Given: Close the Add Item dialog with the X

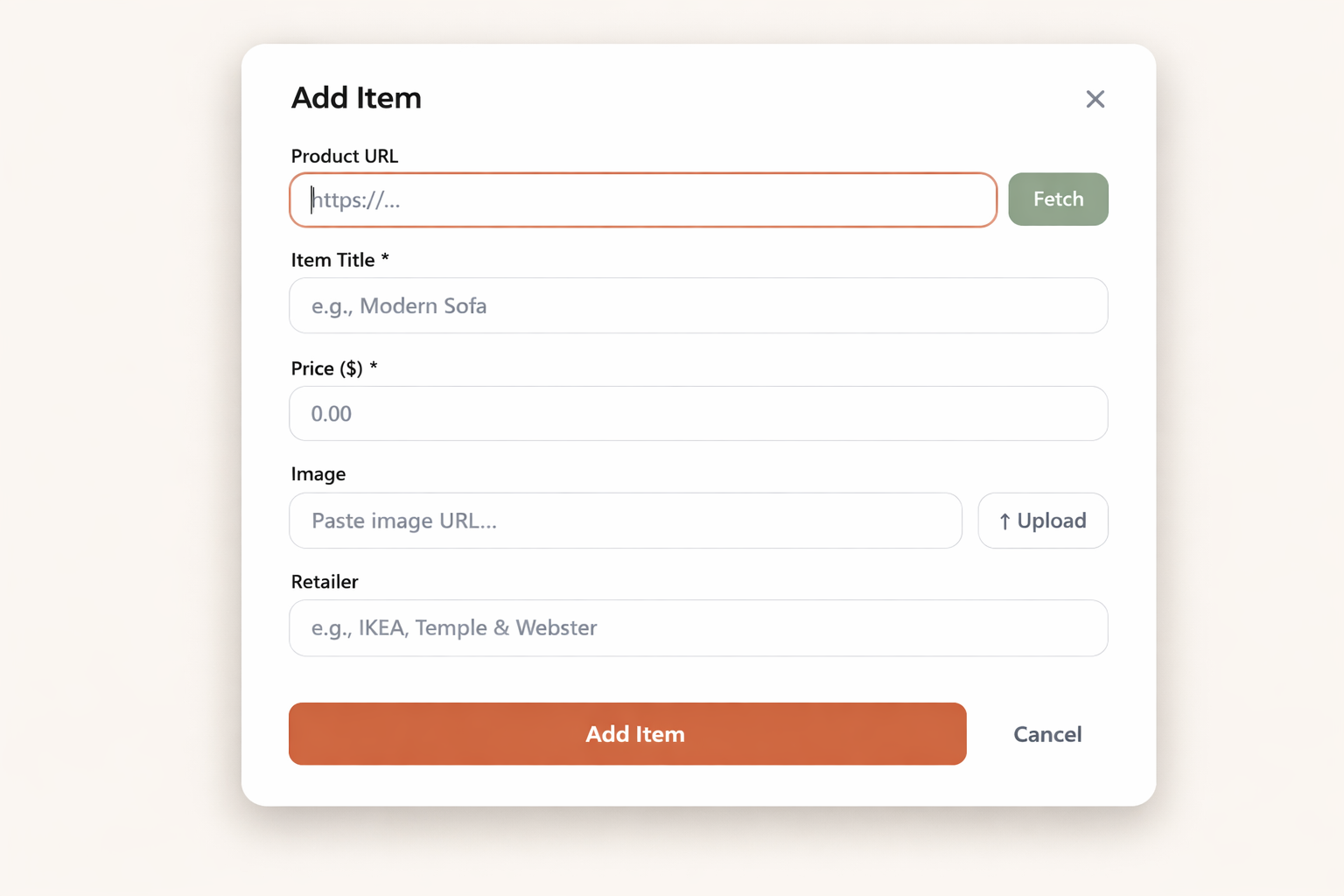Looking at the screenshot, I should click(x=1095, y=99).
